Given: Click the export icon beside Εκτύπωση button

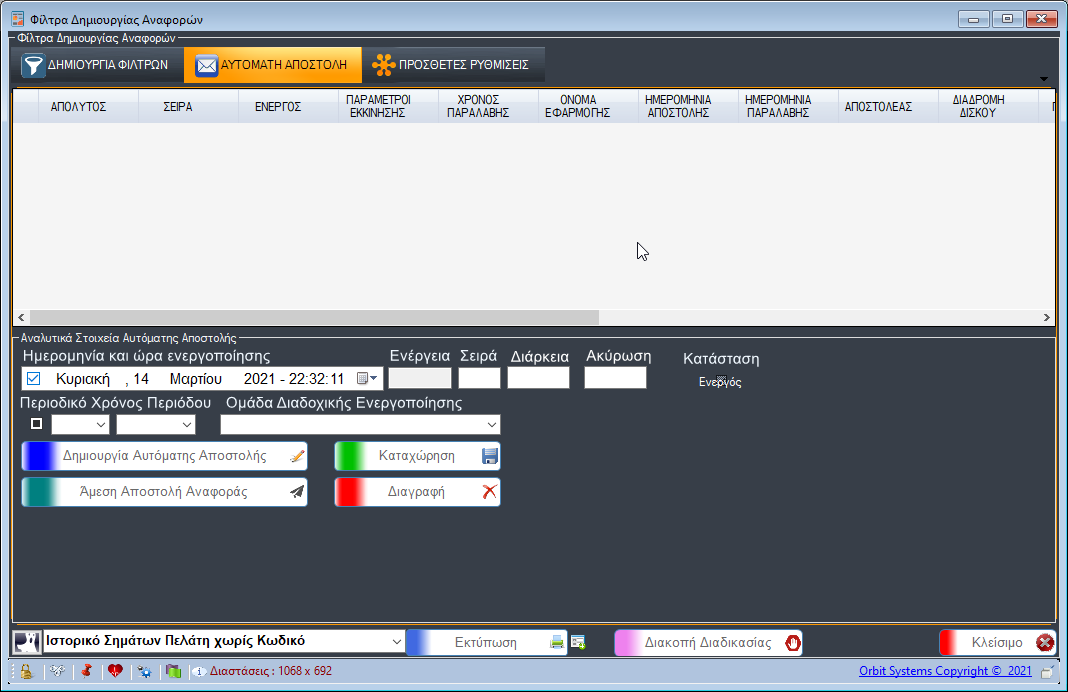Looking at the screenshot, I should click(578, 642).
